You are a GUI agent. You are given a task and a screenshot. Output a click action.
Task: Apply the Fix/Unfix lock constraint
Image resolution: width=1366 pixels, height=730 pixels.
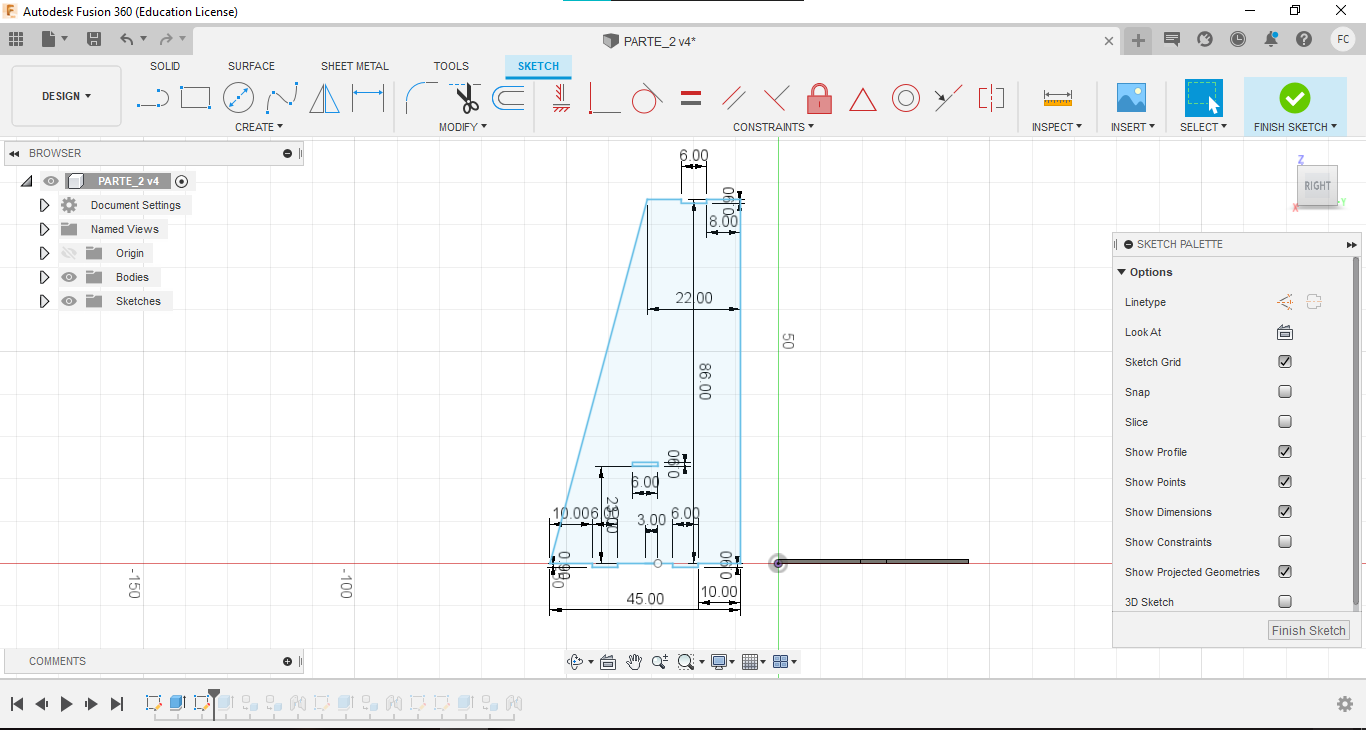click(819, 98)
